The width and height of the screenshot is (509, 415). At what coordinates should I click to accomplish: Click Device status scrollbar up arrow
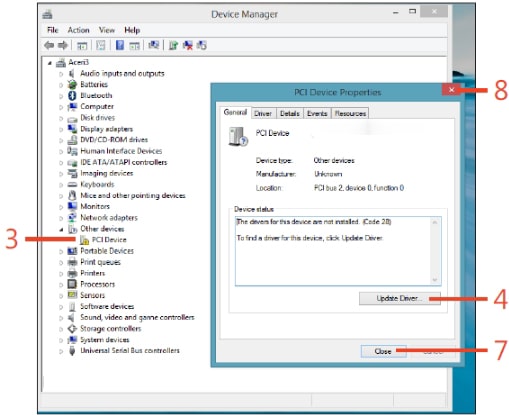(x=435, y=222)
